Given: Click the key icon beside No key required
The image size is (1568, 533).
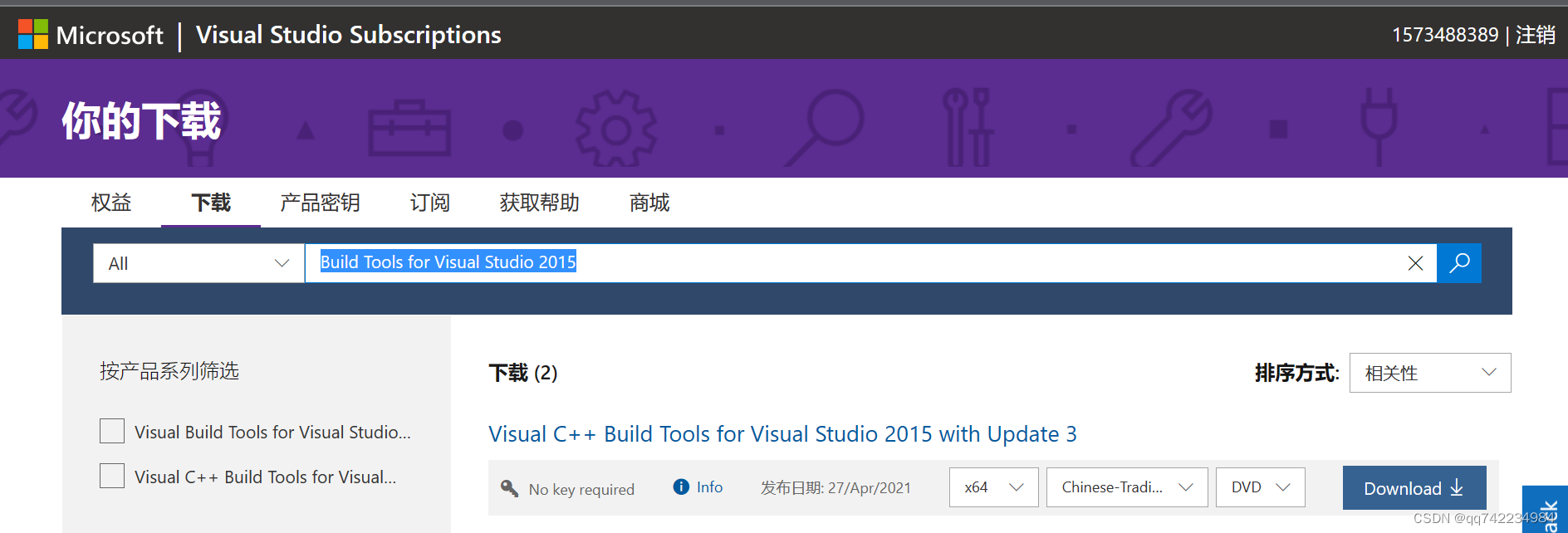Looking at the screenshot, I should coord(509,488).
